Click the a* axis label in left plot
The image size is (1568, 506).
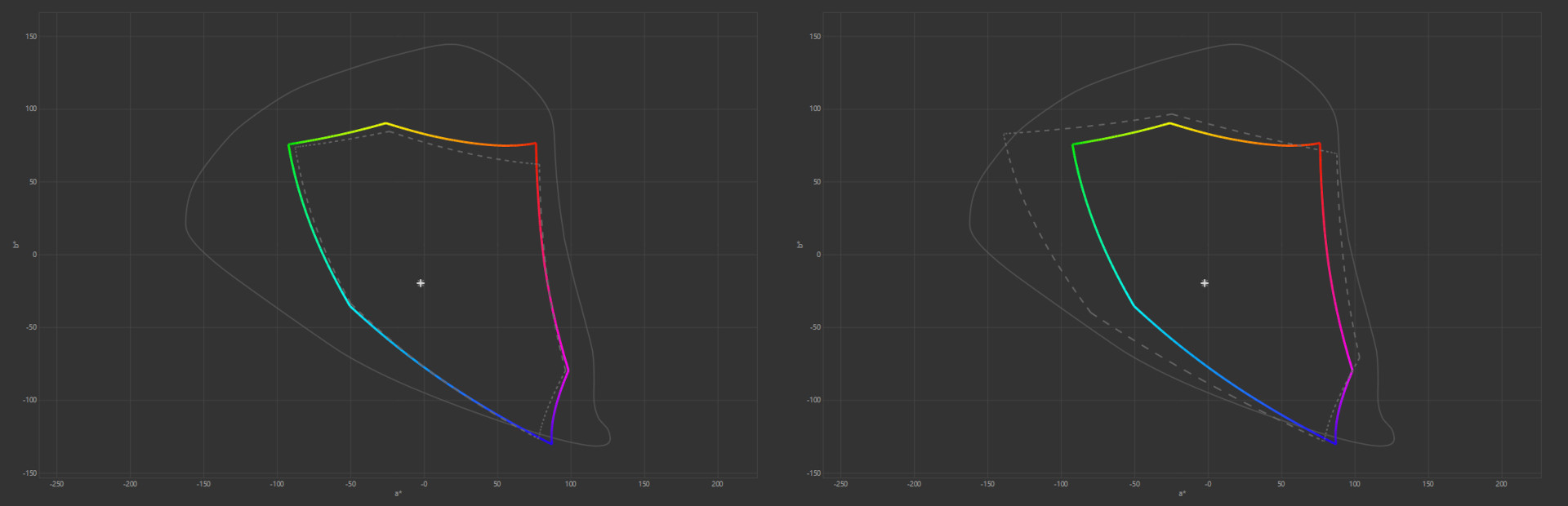point(399,494)
